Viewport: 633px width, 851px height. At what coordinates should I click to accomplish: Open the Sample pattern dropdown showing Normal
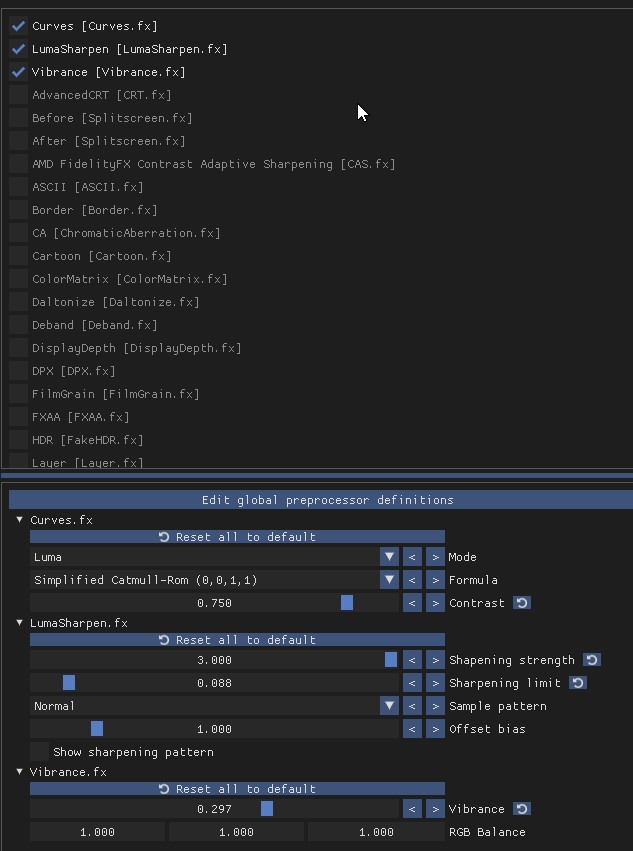(x=214, y=706)
